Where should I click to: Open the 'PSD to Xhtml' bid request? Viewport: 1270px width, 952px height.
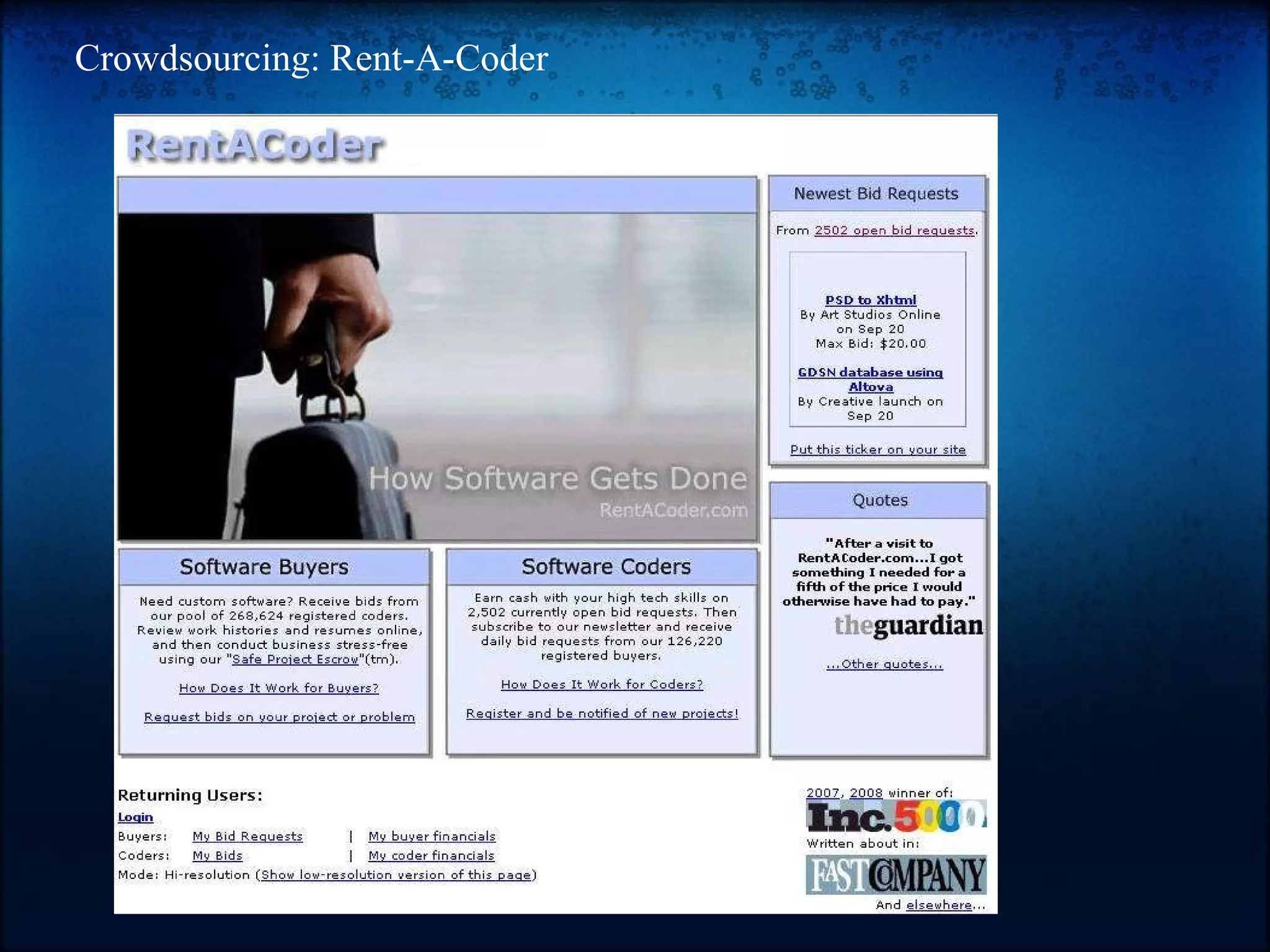pos(871,300)
